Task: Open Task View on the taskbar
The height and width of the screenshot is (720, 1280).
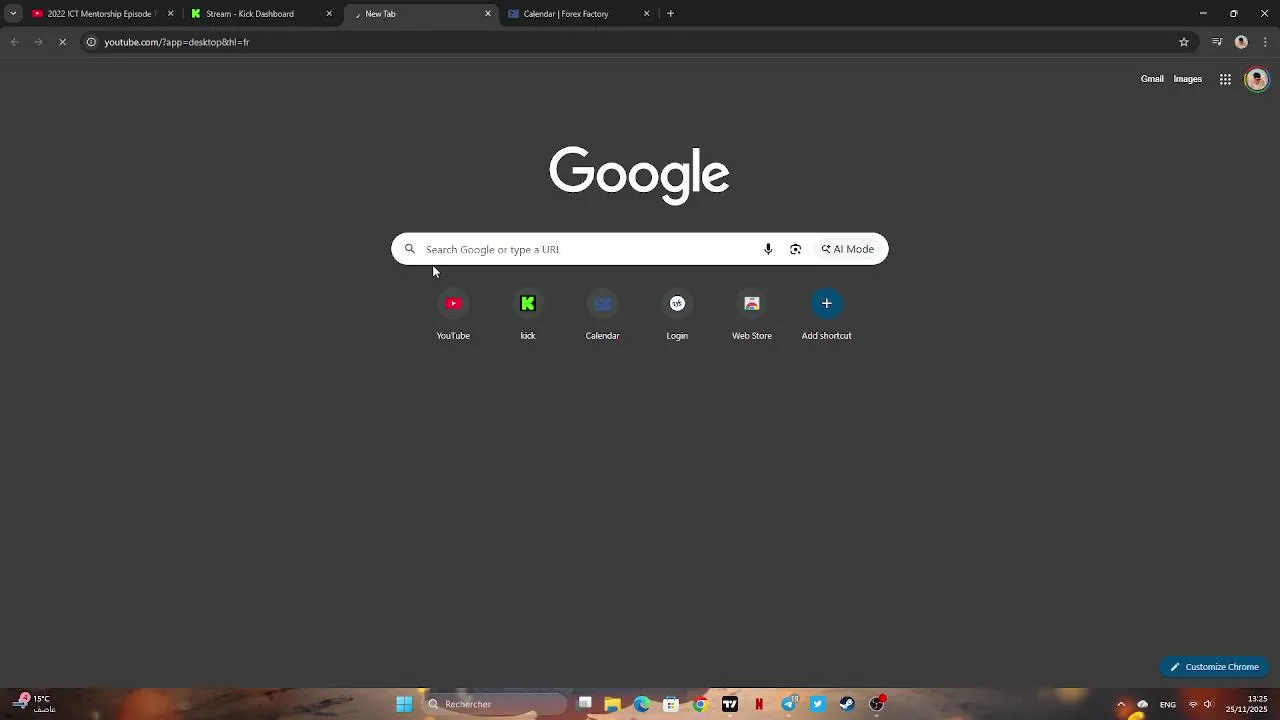Action: point(585,704)
